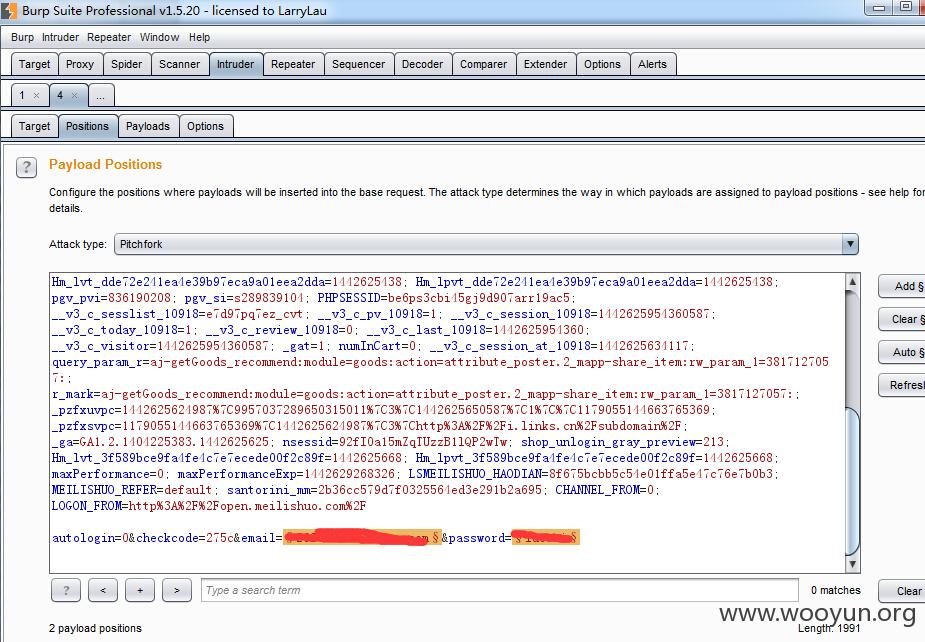Open the Help menu
Screen dimensions: 925x642
pos(199,37)
